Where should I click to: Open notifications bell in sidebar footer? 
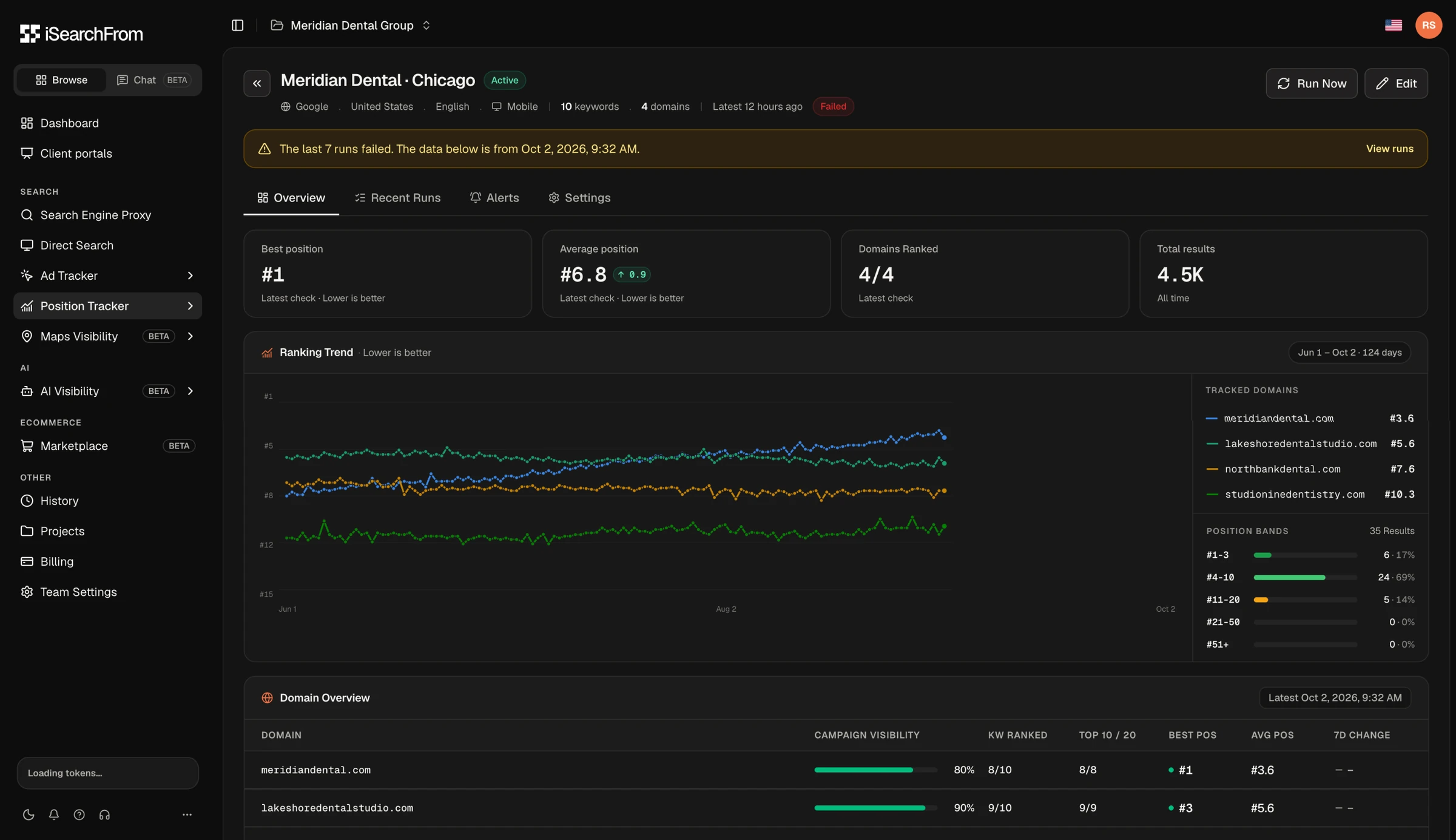pyautogui.click(x=54, y=815)
